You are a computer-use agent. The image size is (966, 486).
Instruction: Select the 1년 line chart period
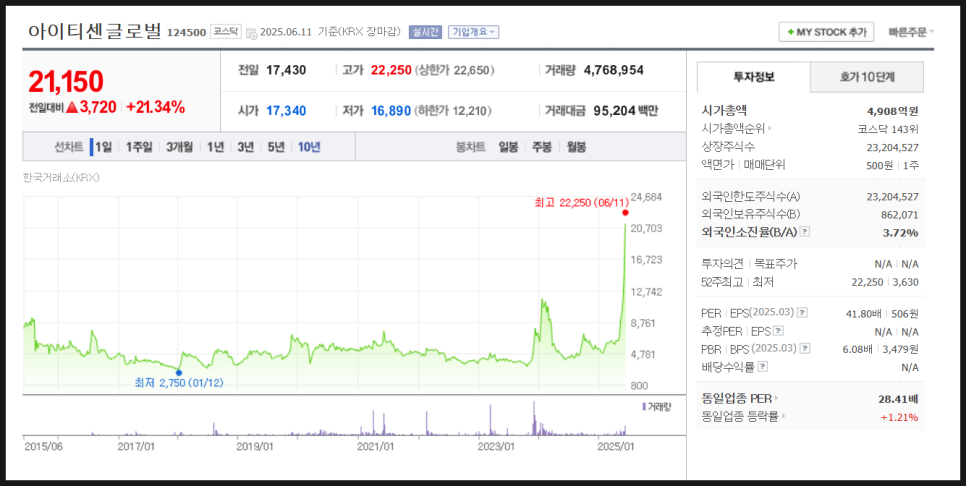[x=215, y=147]
